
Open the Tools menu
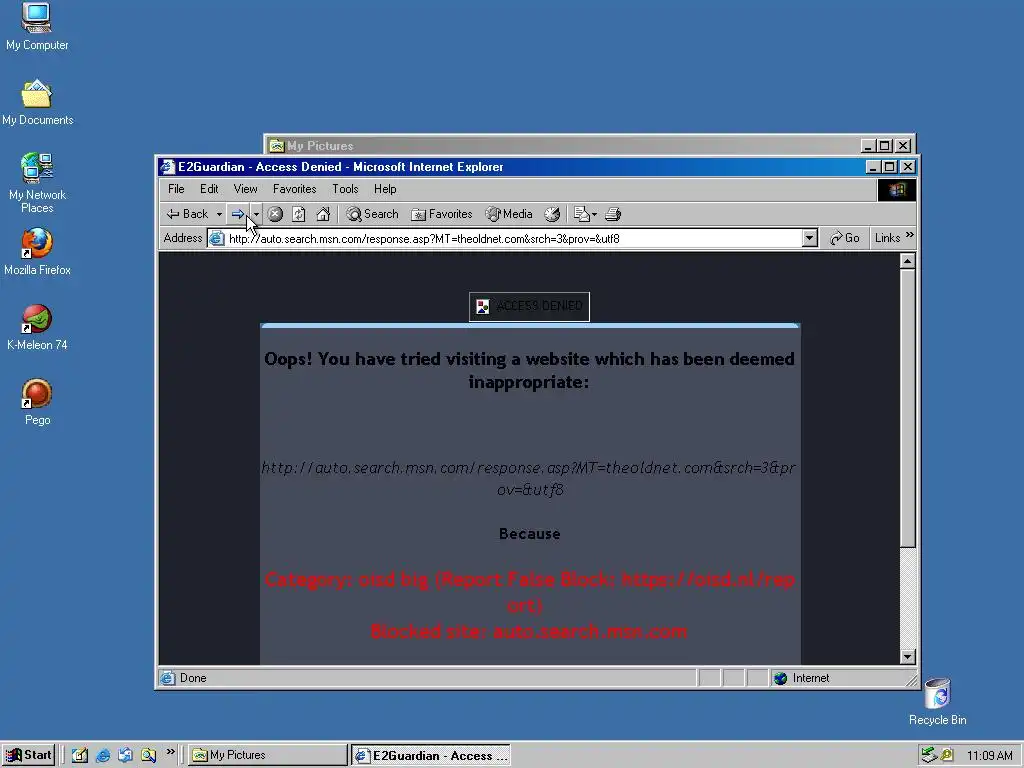click(x=345, y=189)
